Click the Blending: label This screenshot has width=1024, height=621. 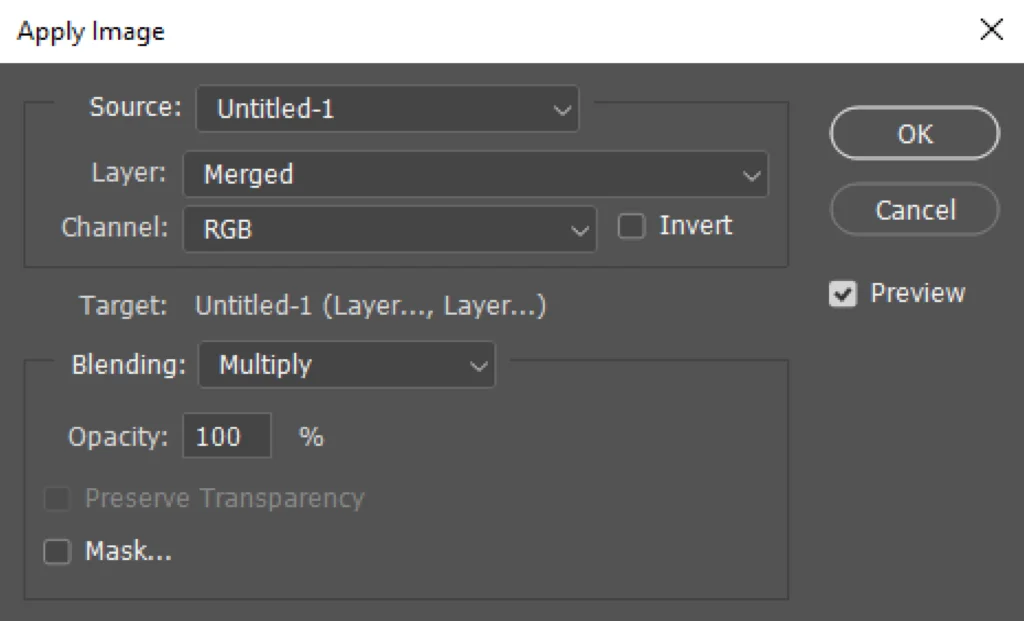[x=129, y=365]
